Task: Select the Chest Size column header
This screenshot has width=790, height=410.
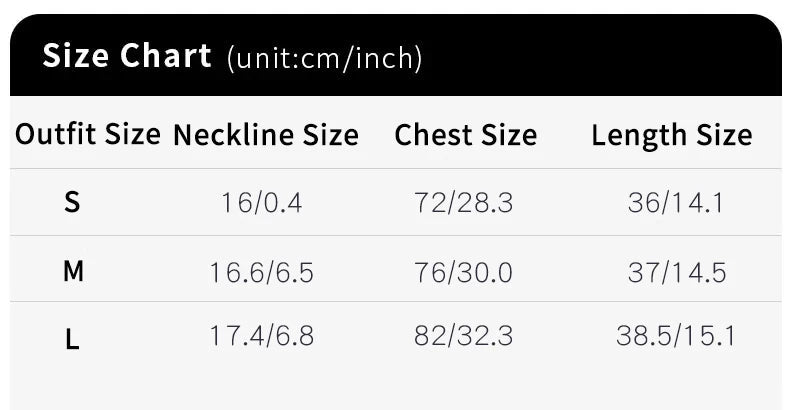Action: [x=466, y=135]
